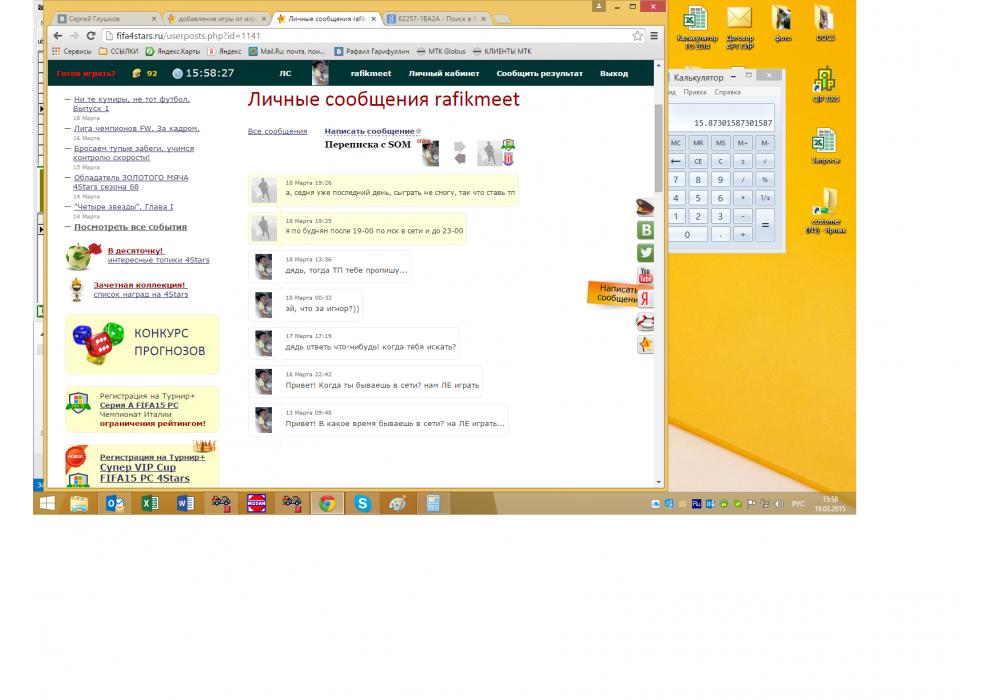Viewport: 1000px width, 700px height.
Task: Open Skype from the taskbar
Action: (361, 504)
